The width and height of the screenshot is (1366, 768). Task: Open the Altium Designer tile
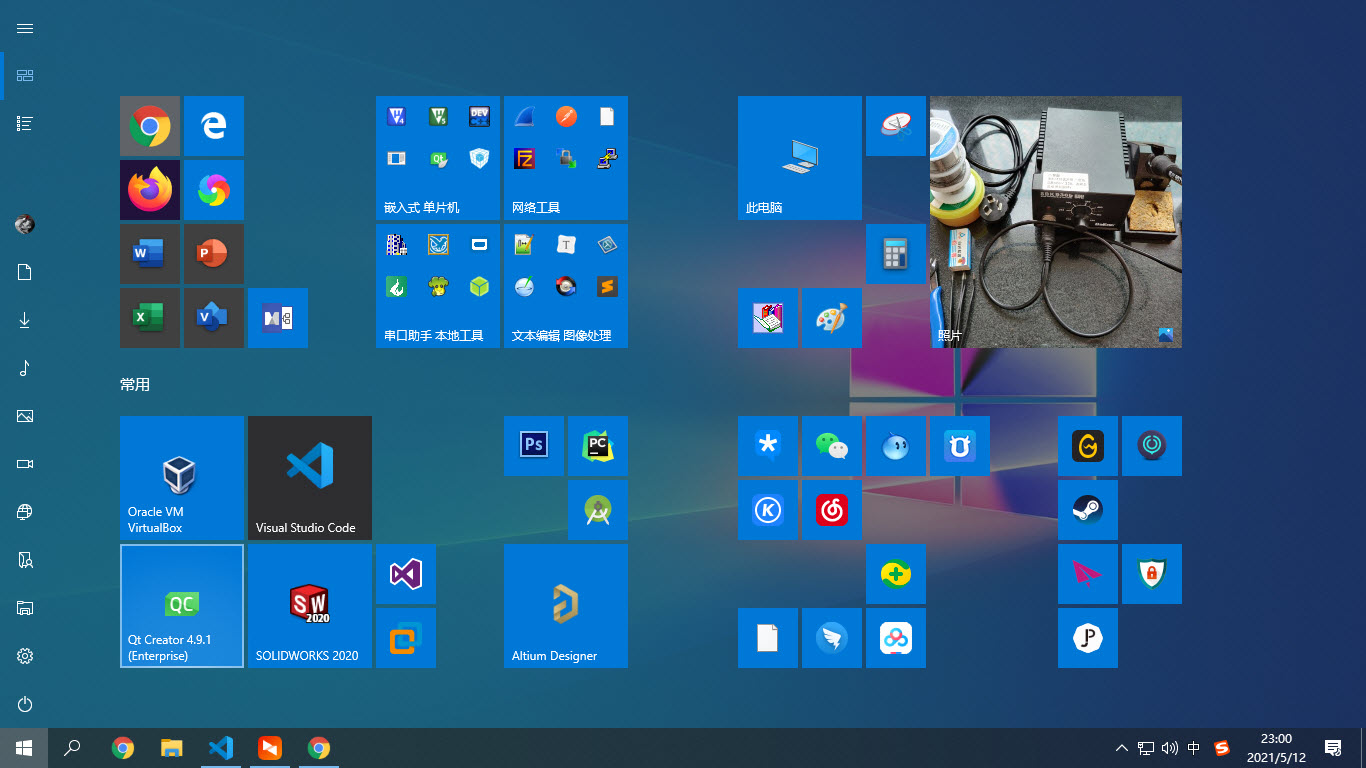tap(566, 606)
